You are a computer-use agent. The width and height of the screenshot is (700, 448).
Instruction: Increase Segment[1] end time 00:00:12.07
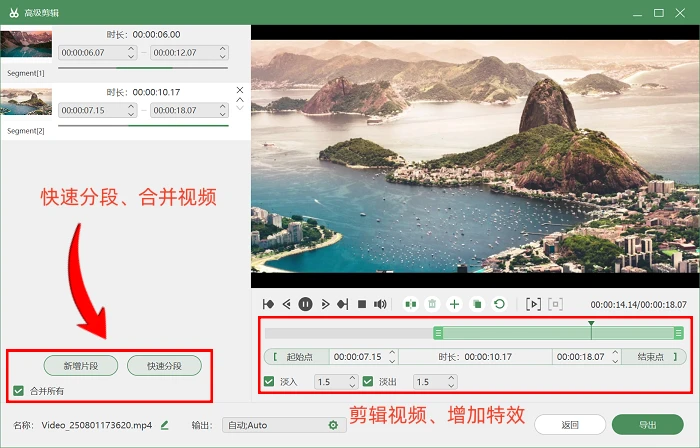coord(223,49)
